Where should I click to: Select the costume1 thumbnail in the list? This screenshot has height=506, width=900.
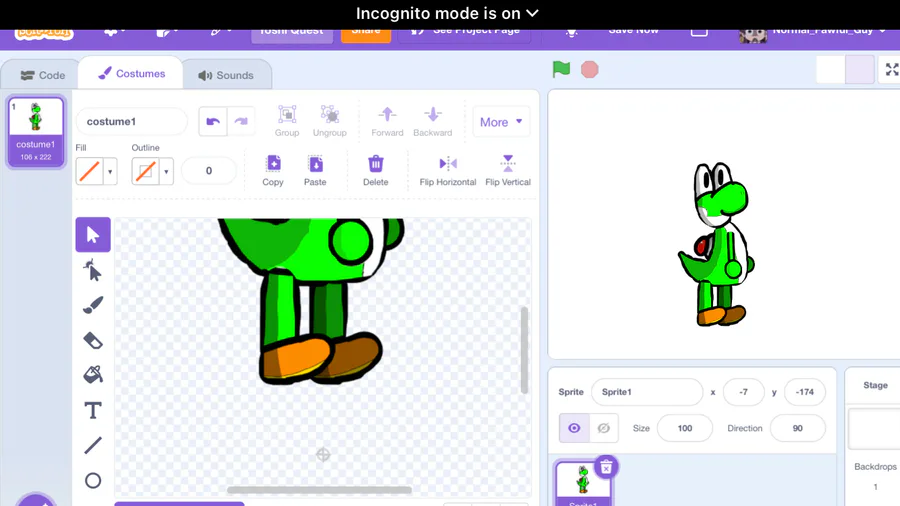[x=36, y=131]
